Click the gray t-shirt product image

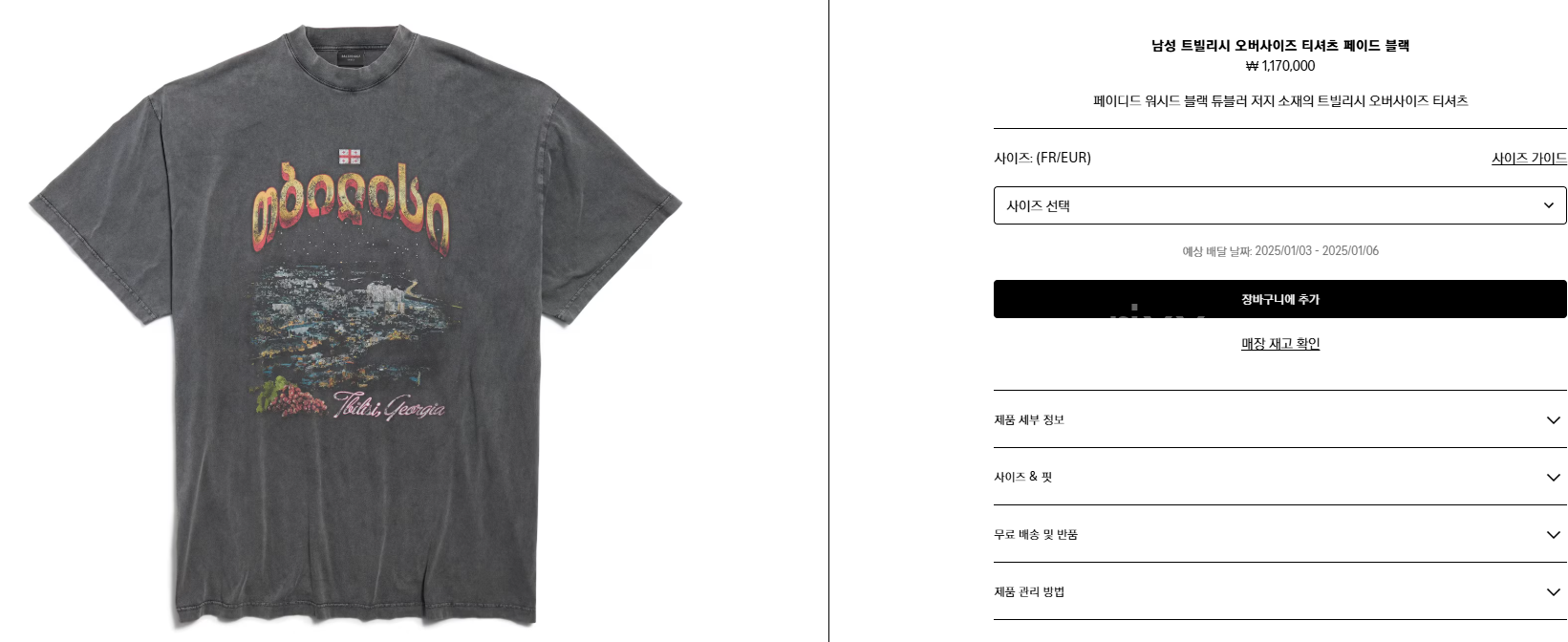(355, 325)
